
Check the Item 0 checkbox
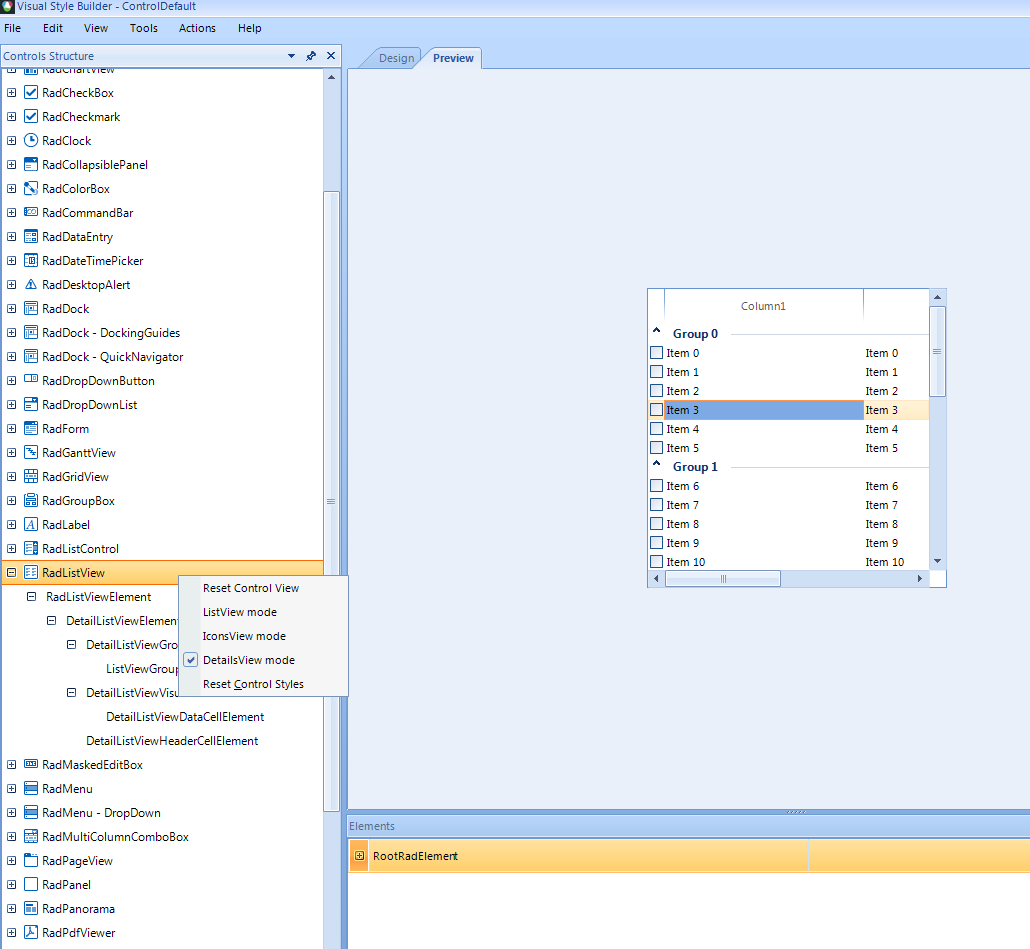click(x=656, y=353)
